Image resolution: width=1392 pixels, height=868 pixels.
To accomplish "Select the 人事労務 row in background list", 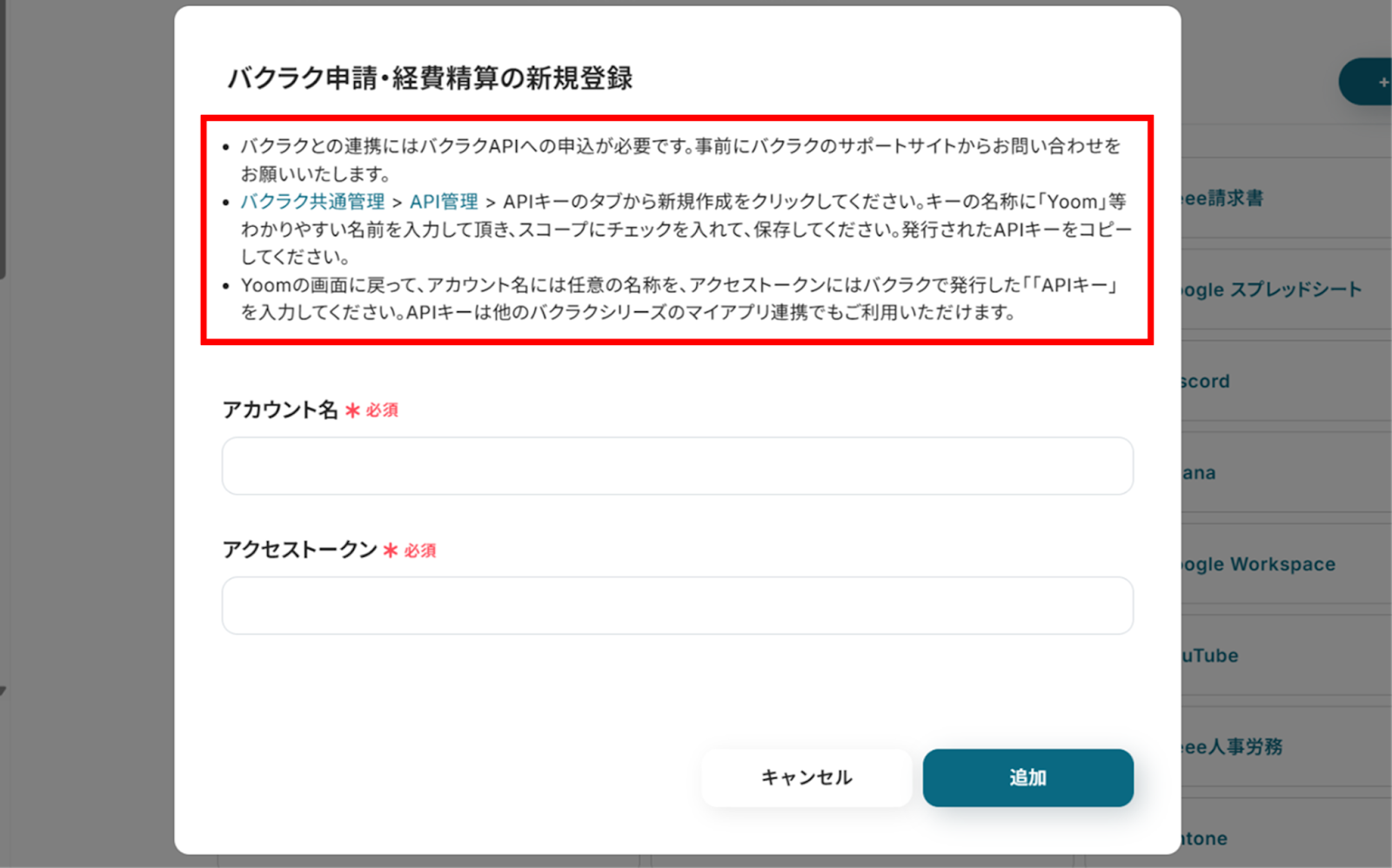I will (1287, 746).
